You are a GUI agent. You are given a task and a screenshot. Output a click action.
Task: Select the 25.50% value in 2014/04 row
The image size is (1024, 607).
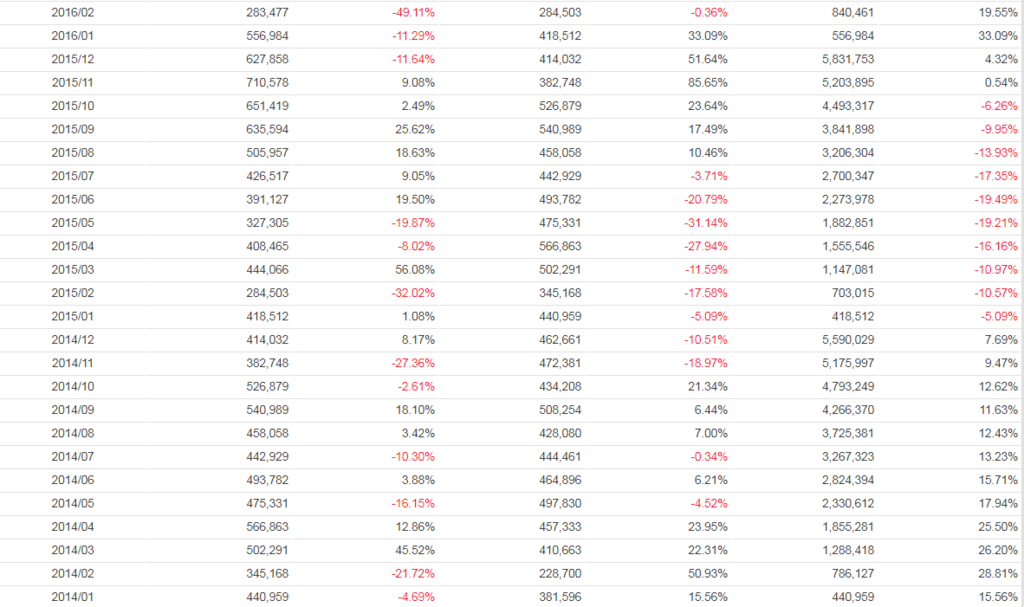click(997, 525)
